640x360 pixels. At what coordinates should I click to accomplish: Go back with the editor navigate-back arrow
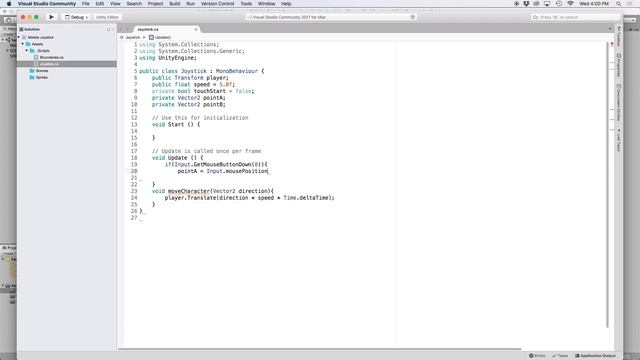(x=121, y=29)
